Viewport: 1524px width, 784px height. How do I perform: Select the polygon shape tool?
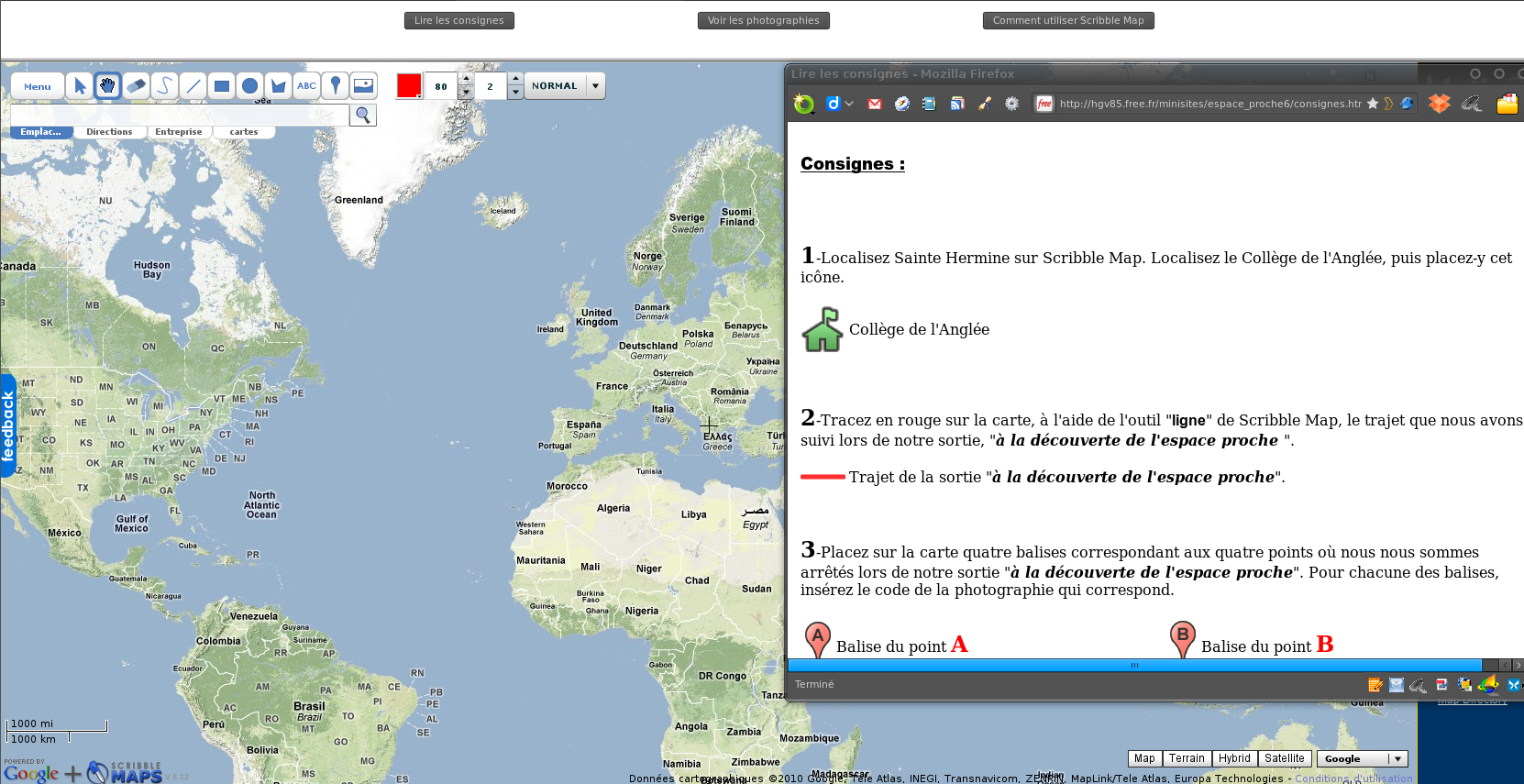point(278,86)
